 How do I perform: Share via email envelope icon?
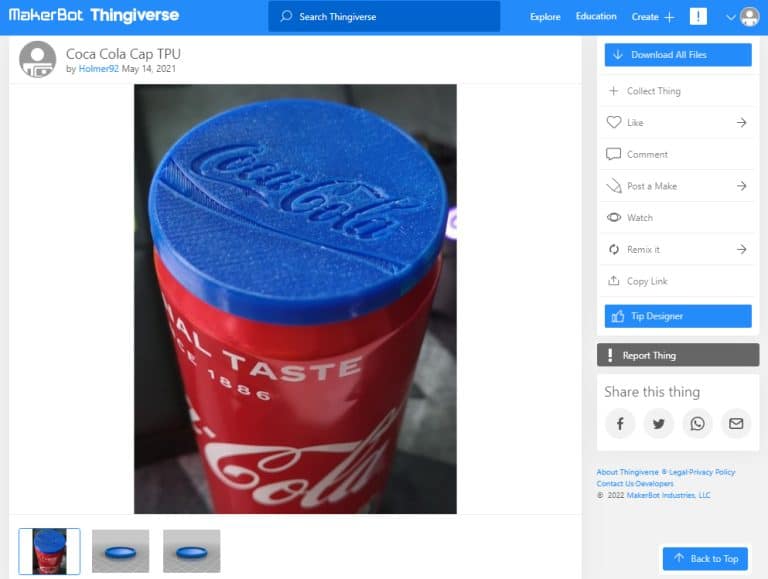point(736,423)
